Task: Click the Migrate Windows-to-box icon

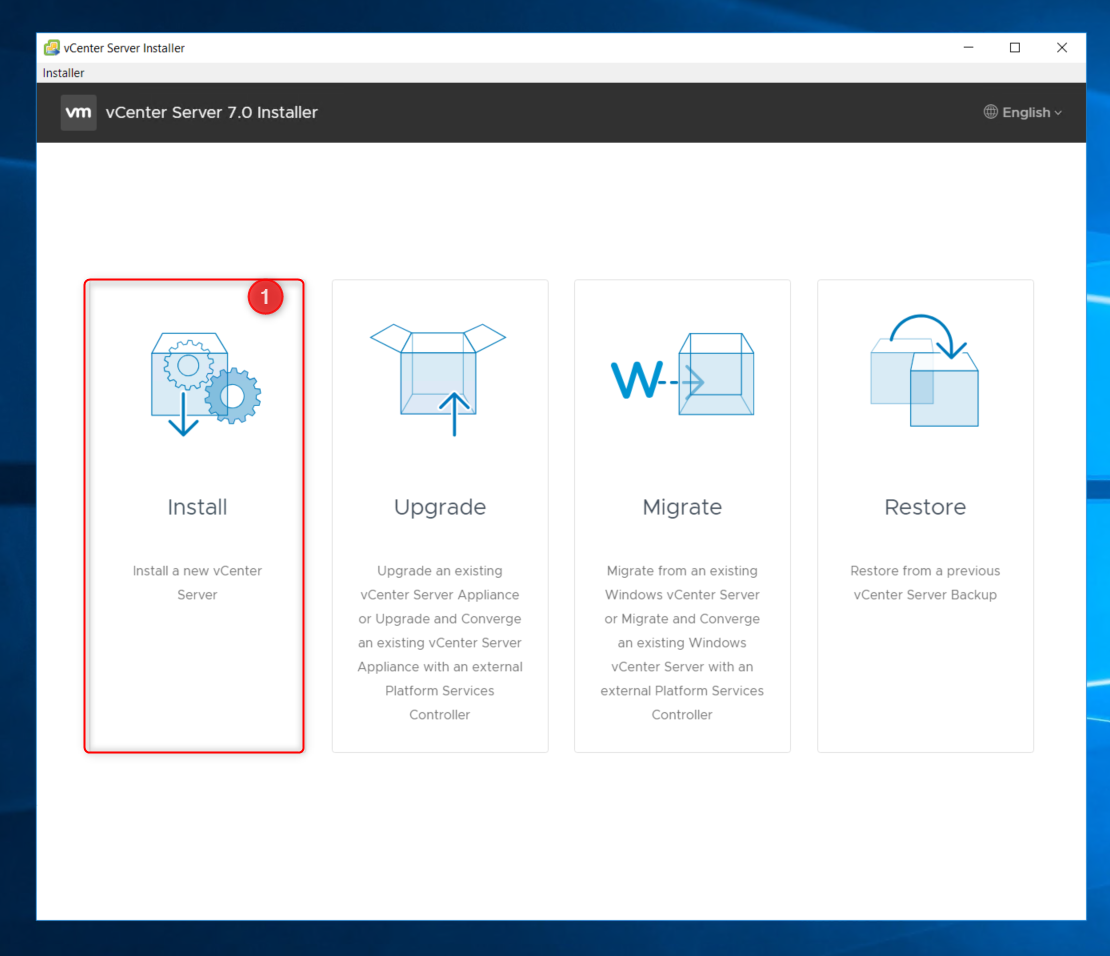Action: pyautogui.click(x=682, y=375)
